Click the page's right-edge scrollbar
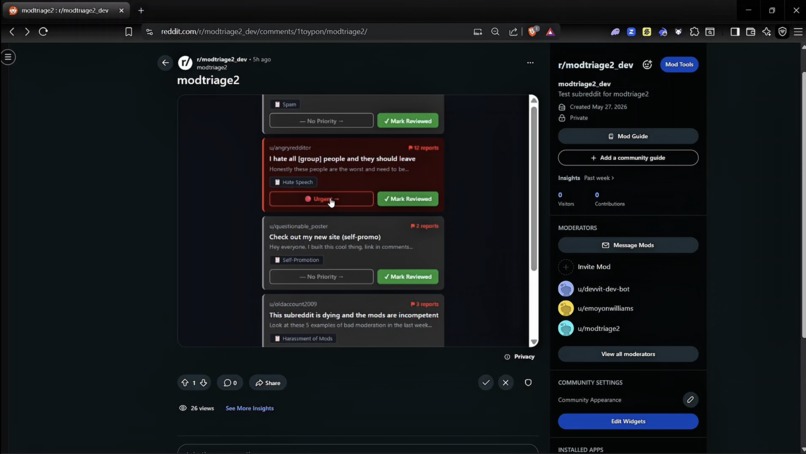Image resolution: width=806 pixels, height=454 pixels. (803, 206)
